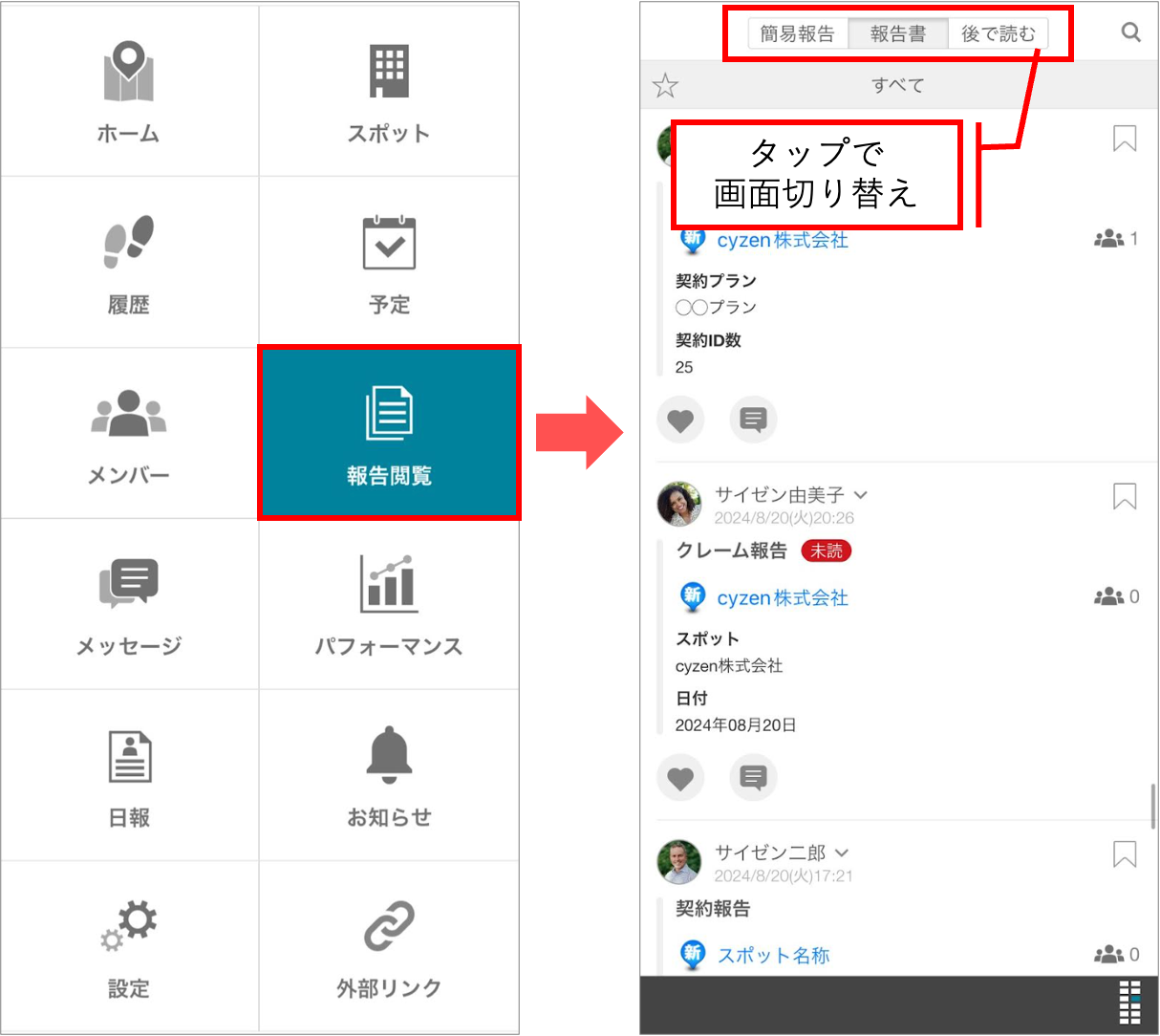The image size is (1160, 1036).
Task: Toggle bookmark on サイゼン由美子's report
Action: coord(1125,496)
